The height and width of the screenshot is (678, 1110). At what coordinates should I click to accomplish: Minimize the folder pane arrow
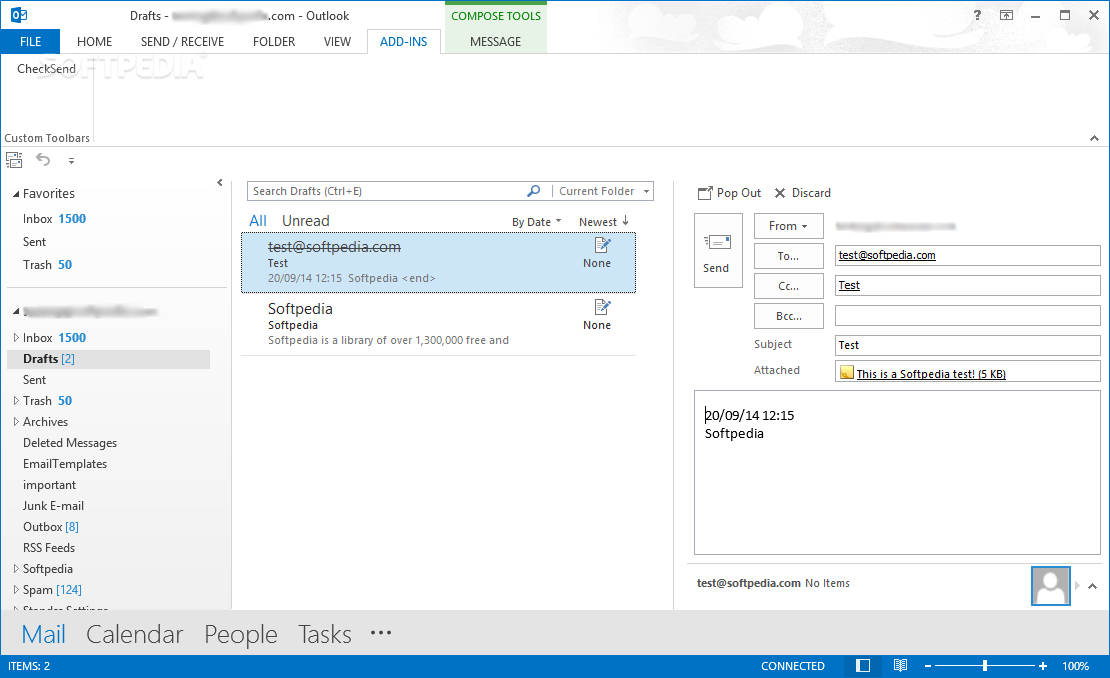[219, 183]
